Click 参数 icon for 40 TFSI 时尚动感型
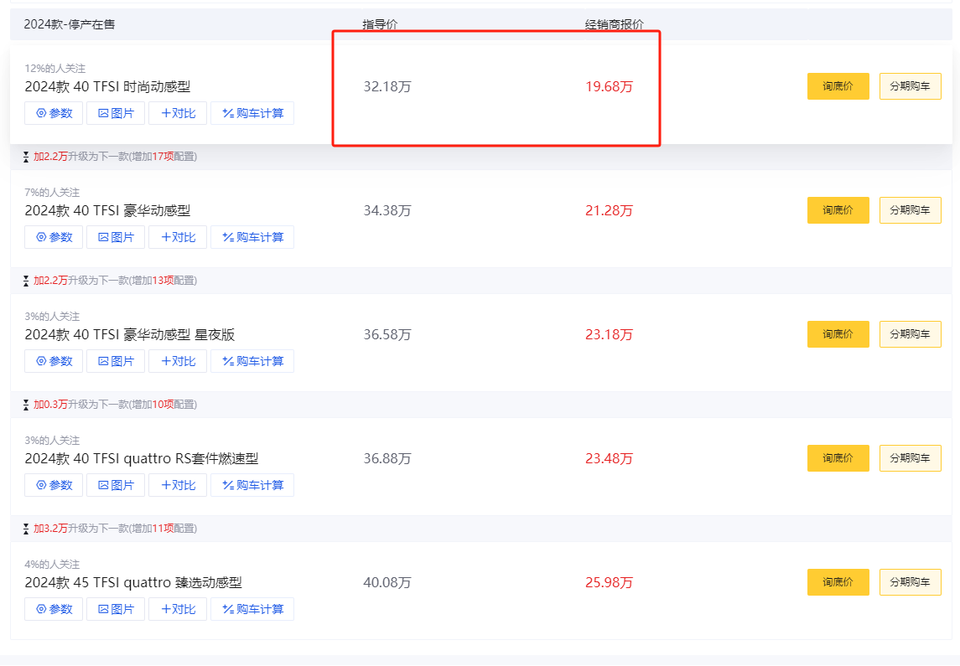The height and width of the screenshot is (666, 960). click(x=42, y=114)
